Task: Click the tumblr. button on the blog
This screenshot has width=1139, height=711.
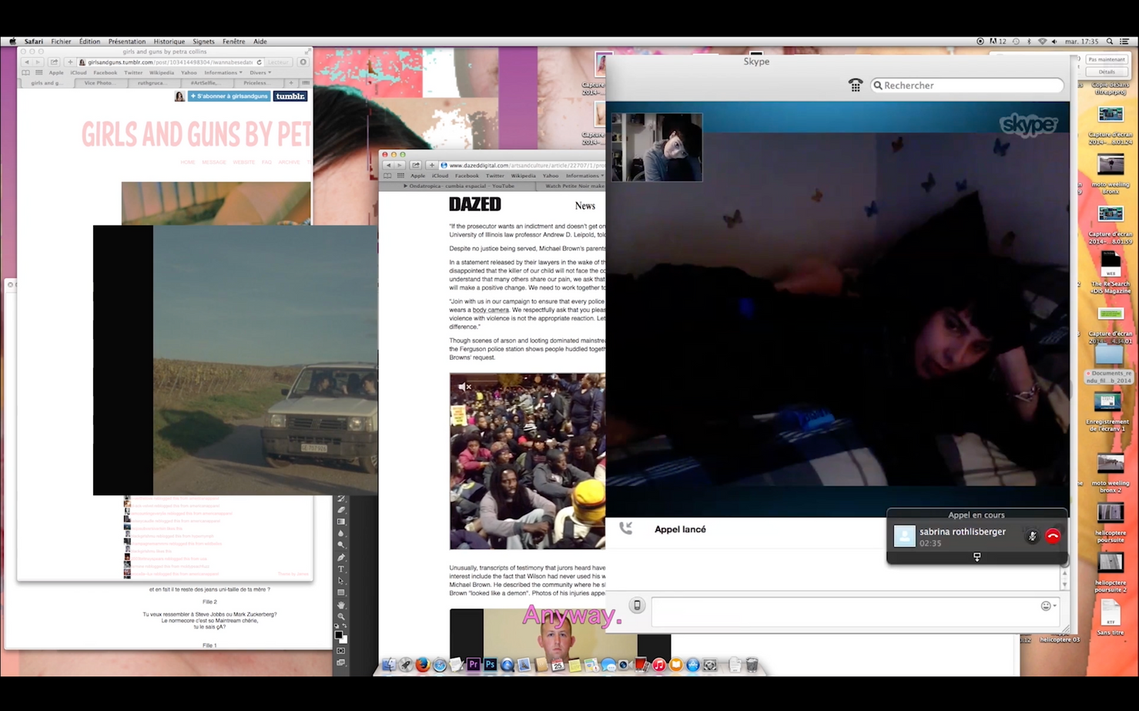Action: tap(290, 96)
